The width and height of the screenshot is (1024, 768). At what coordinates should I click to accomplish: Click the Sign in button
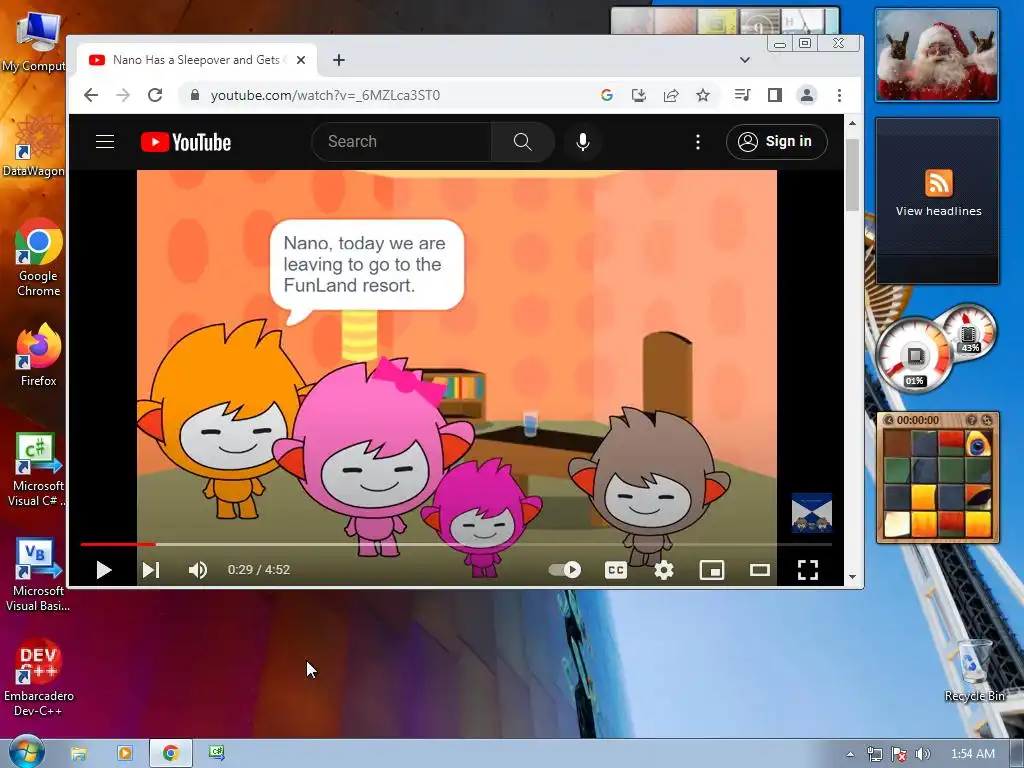776,142
